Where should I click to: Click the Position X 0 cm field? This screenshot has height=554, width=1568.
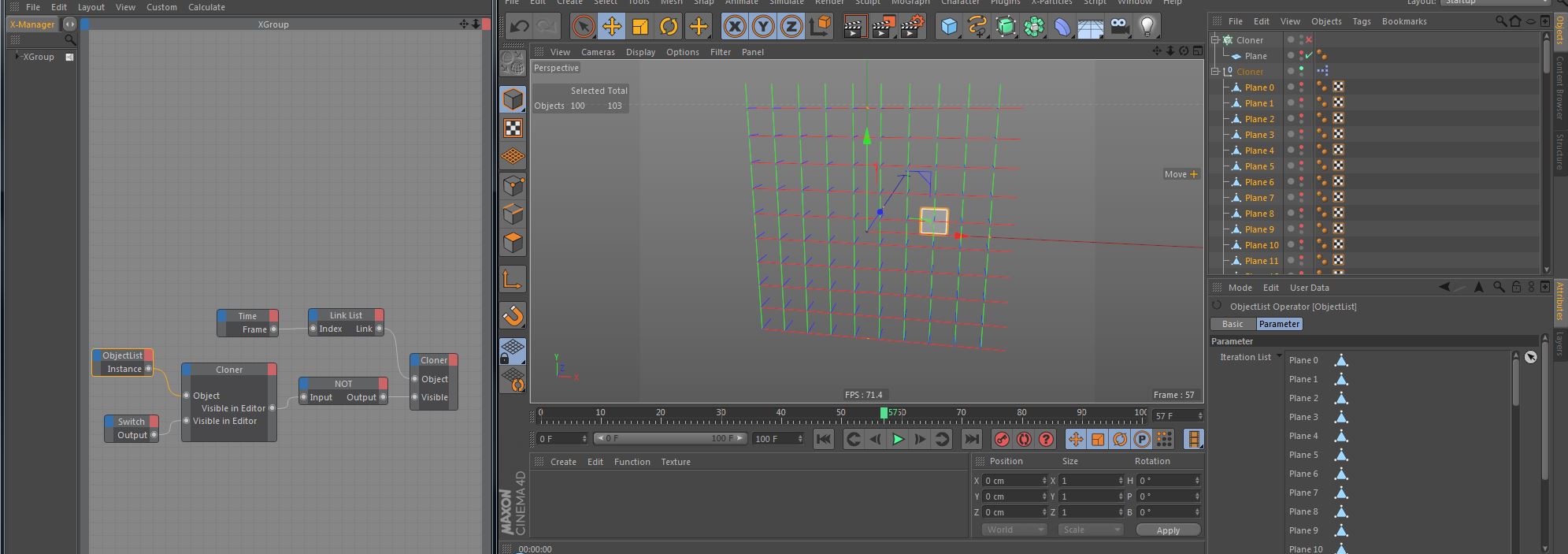(1014, 480)
